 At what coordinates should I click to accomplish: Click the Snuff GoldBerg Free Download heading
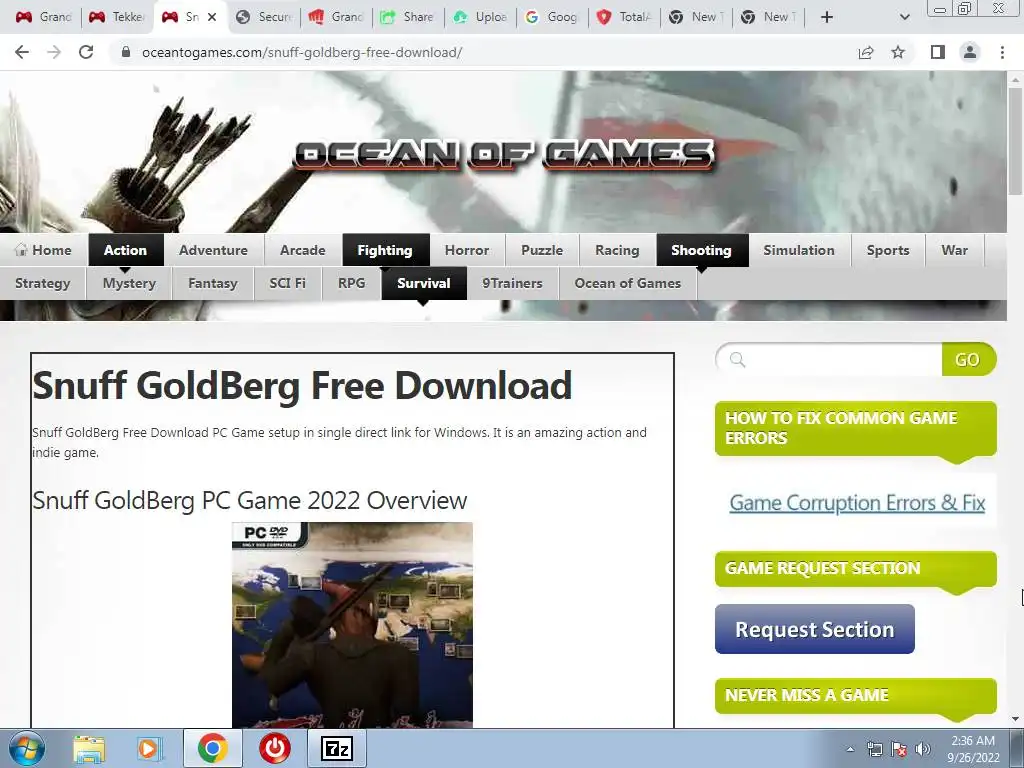tap(302, 385)
